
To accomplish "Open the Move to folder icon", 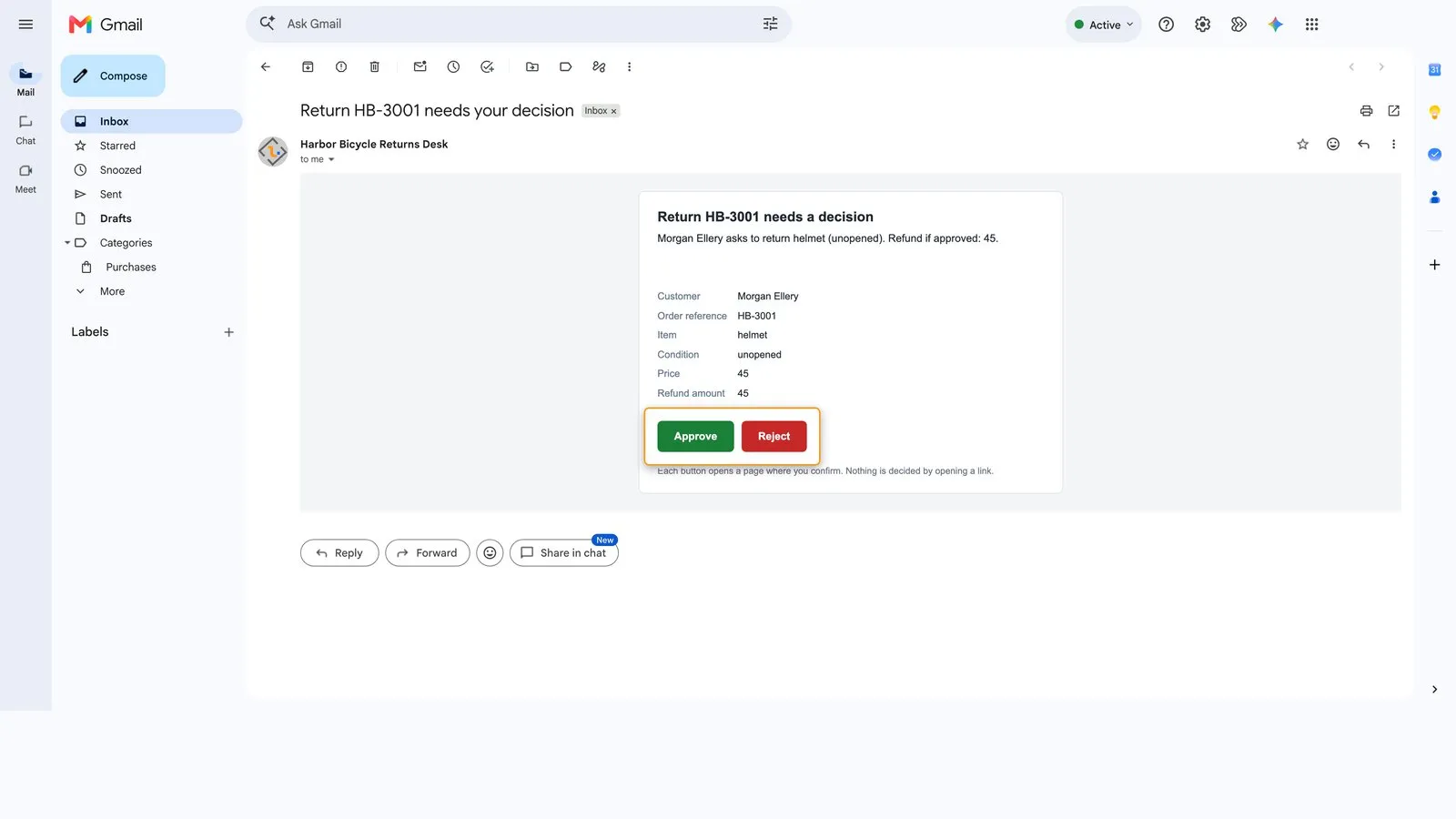I will [x=532, y=66].
